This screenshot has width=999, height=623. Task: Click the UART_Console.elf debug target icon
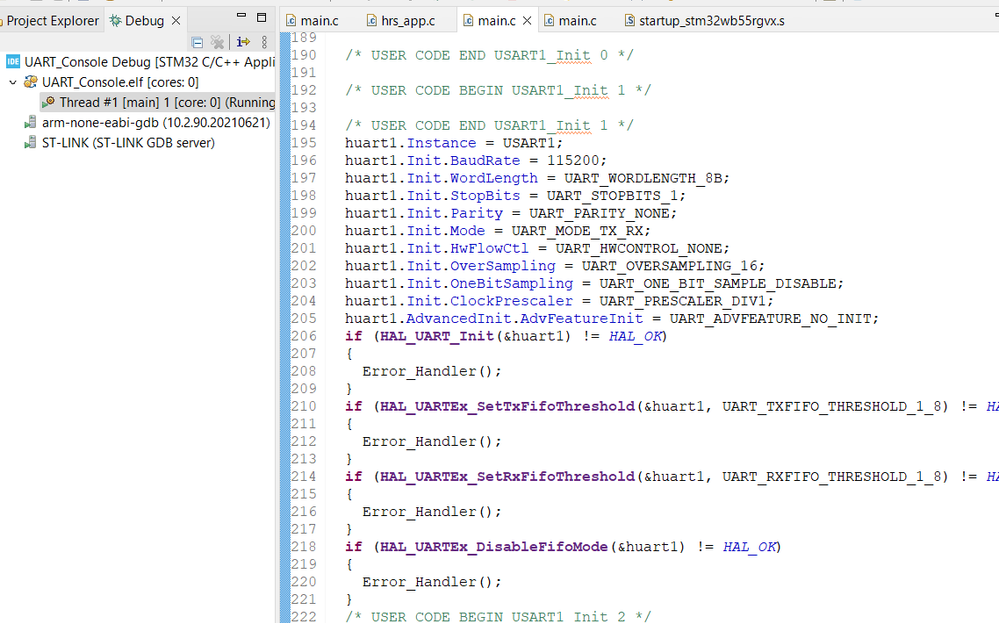31,82
